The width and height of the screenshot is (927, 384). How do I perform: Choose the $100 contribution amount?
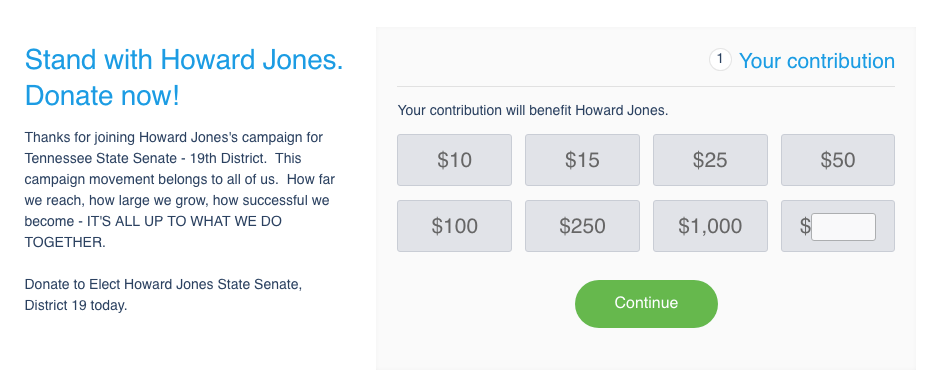[454, 226]
